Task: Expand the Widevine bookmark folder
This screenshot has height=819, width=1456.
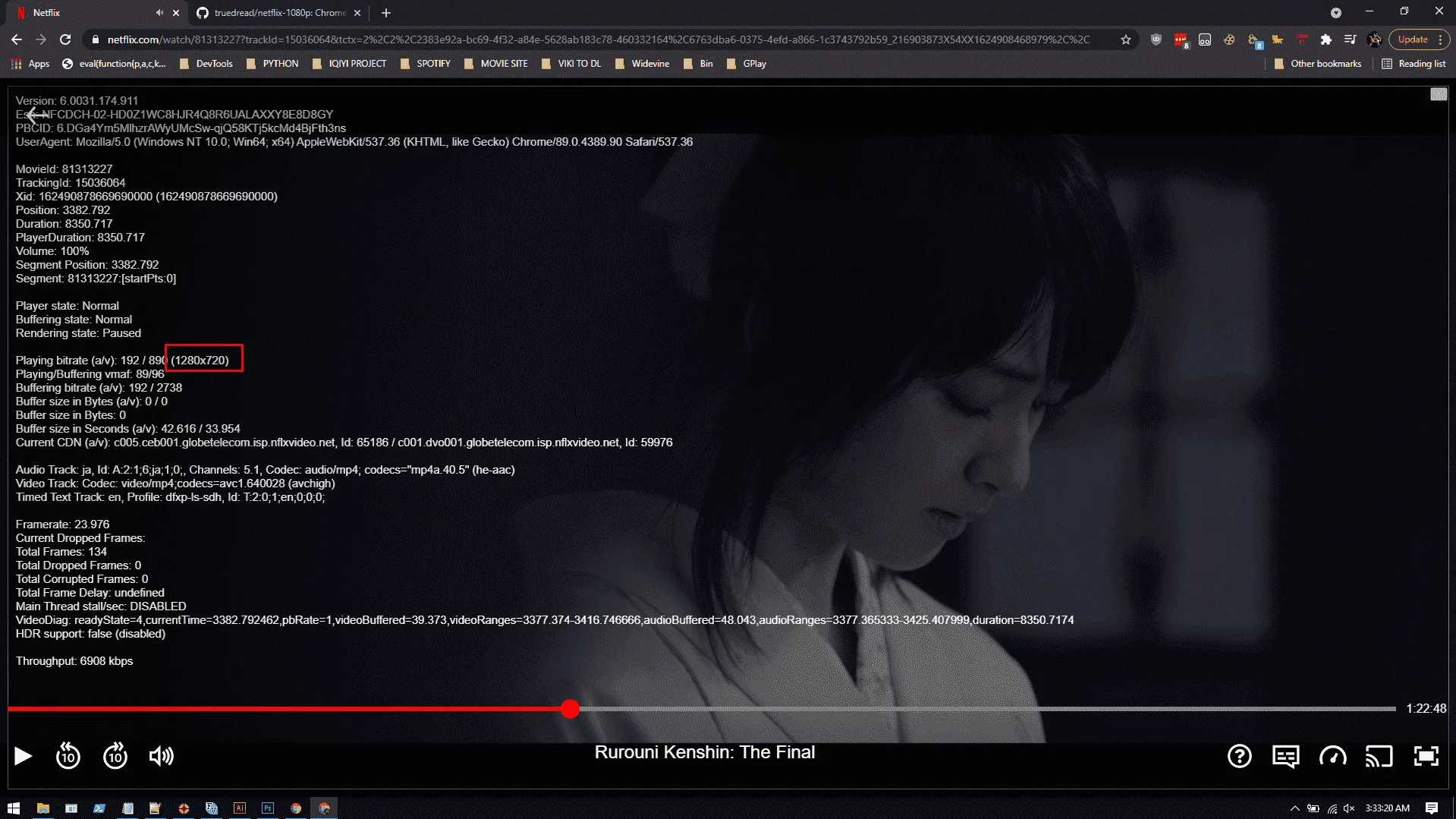Action: coord(642,64)
